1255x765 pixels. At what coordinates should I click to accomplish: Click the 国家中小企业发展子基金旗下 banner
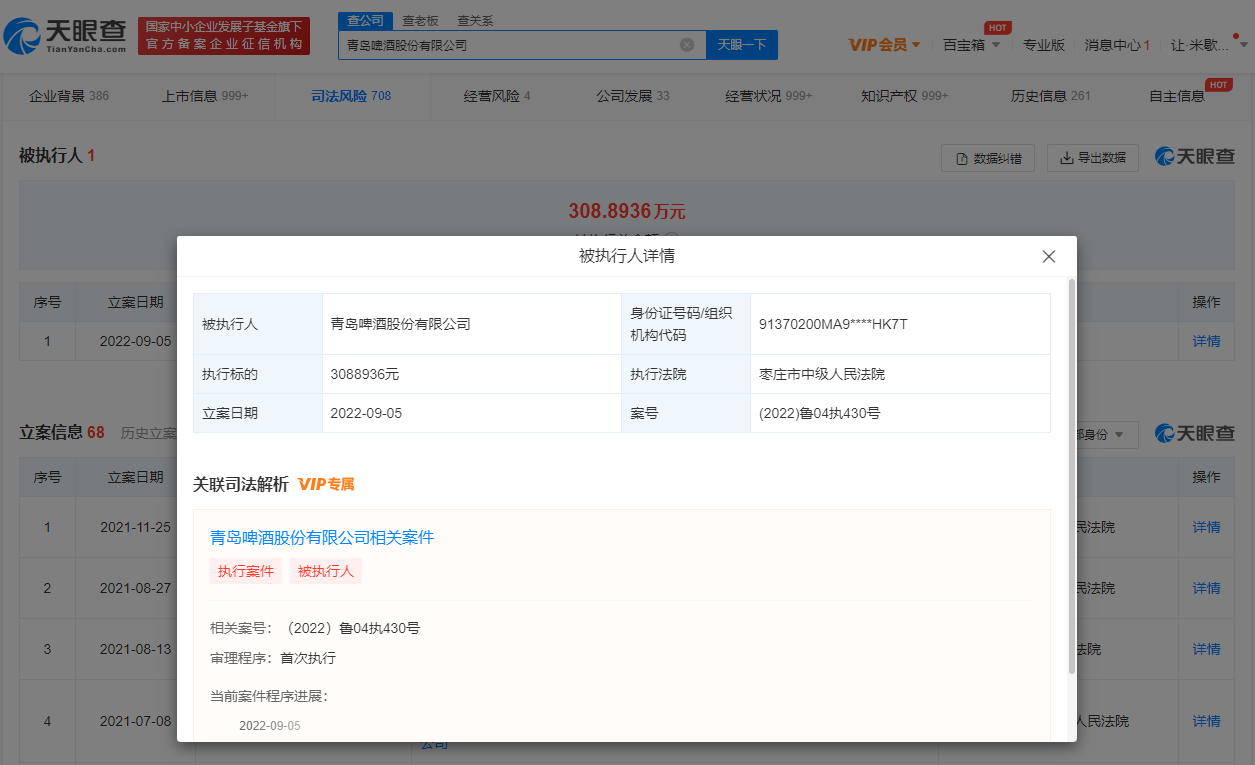pos(224,36)
